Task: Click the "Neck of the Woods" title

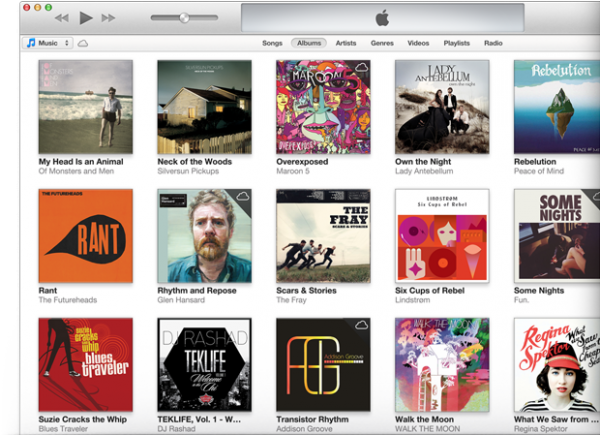Action: [x=194, y=162]
